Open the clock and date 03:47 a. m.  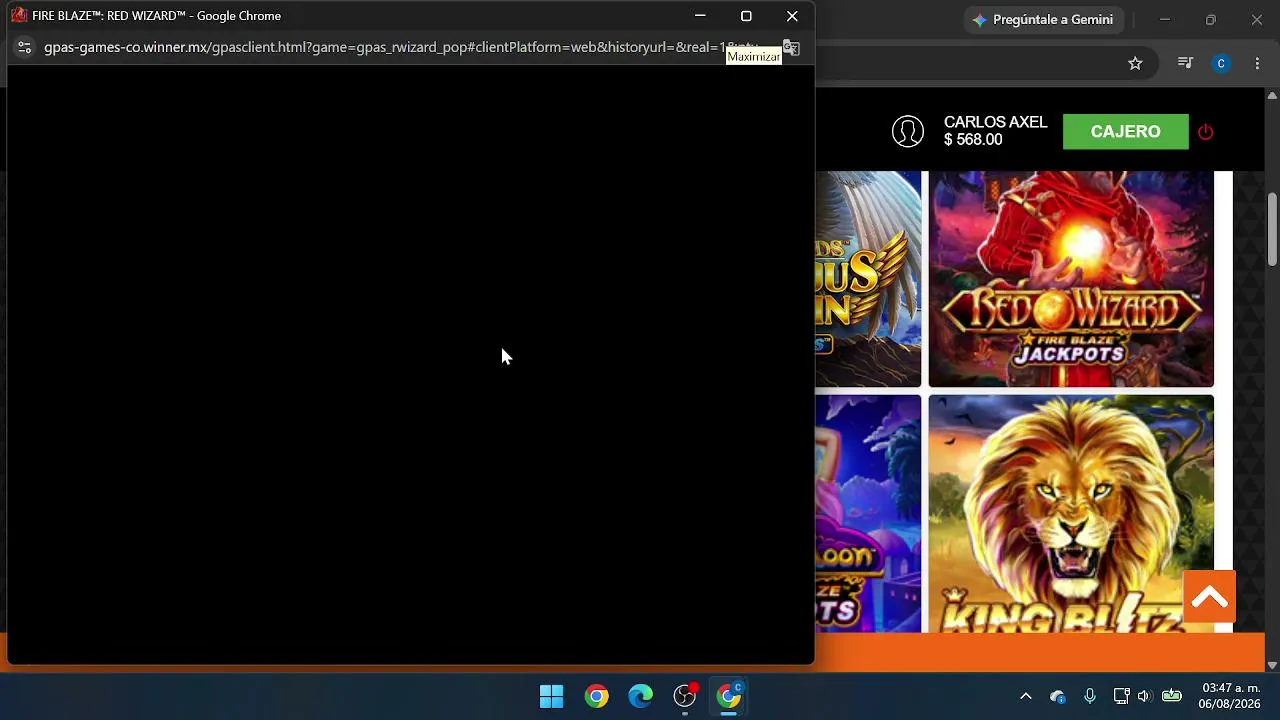1231,696
